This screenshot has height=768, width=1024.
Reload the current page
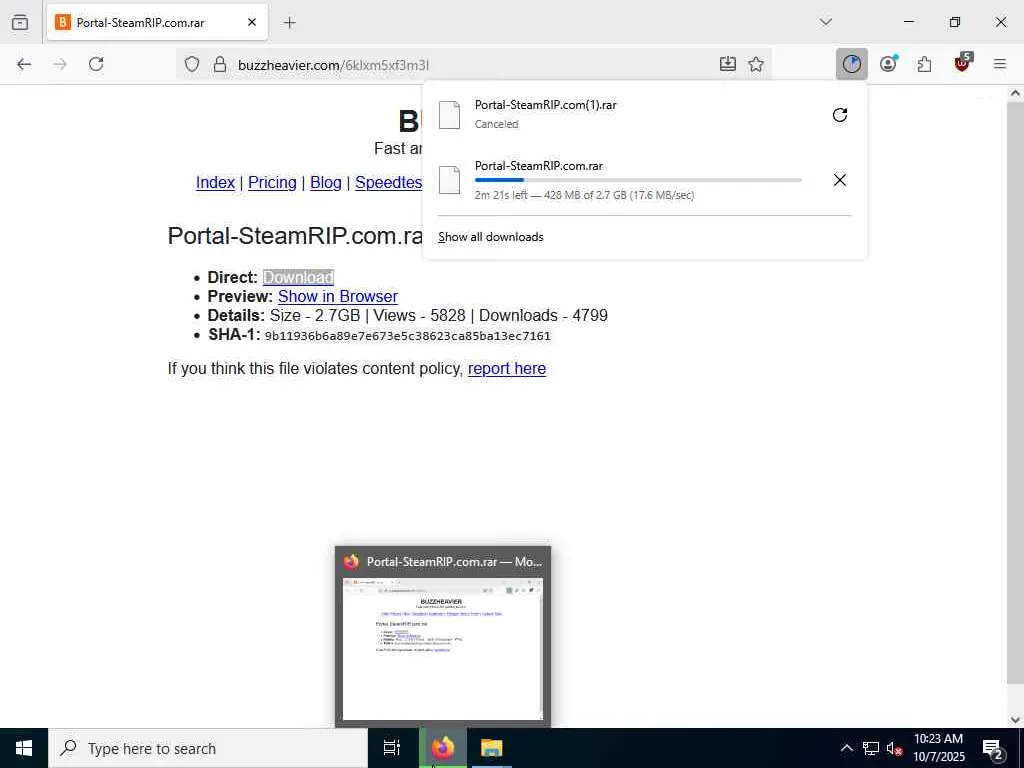[x=97, y=64]
